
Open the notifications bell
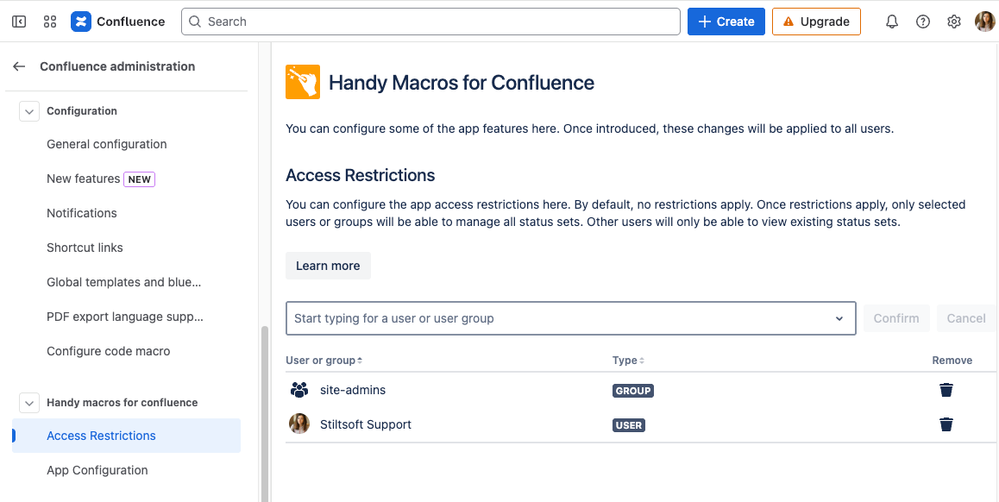[x=892, y=21]
